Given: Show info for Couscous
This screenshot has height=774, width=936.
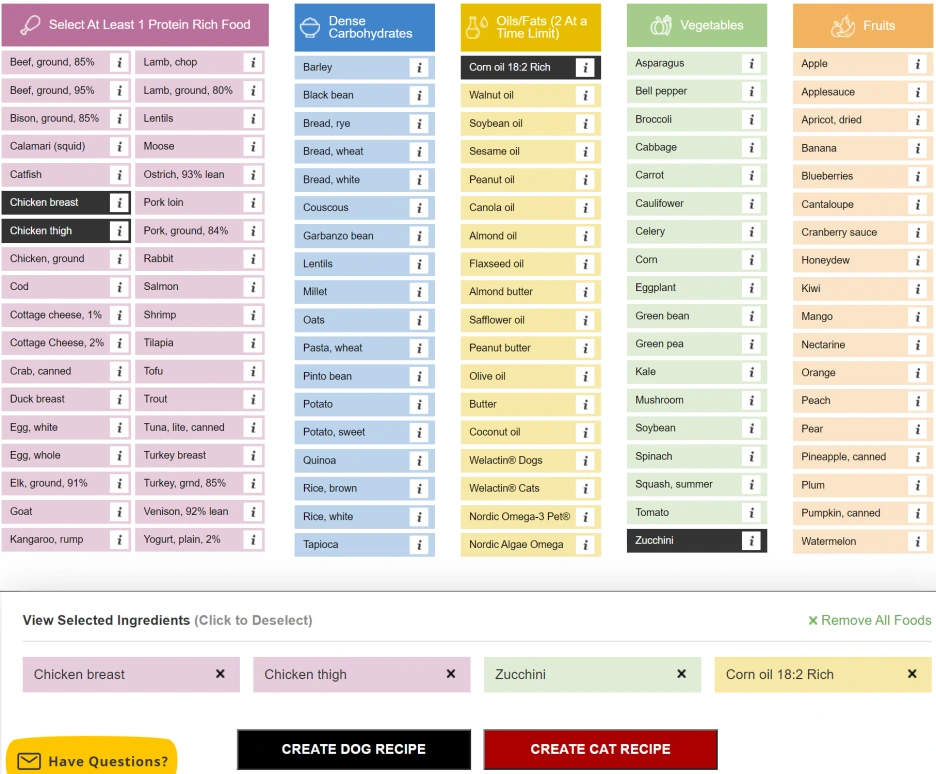Looking at the screenshot, I should click(x=419, y=208).
